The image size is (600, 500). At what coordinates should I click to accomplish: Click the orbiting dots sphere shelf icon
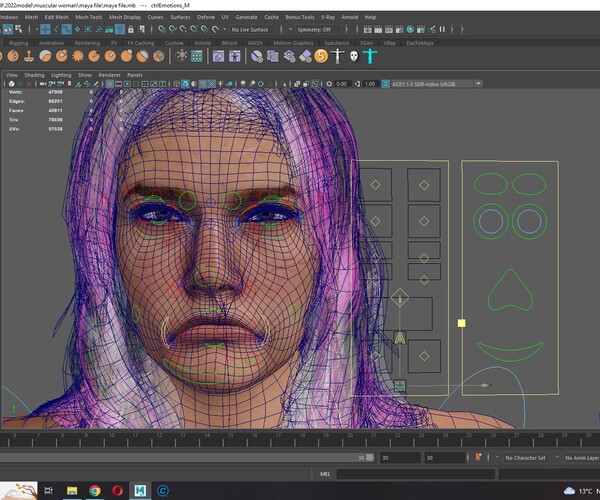181,56
